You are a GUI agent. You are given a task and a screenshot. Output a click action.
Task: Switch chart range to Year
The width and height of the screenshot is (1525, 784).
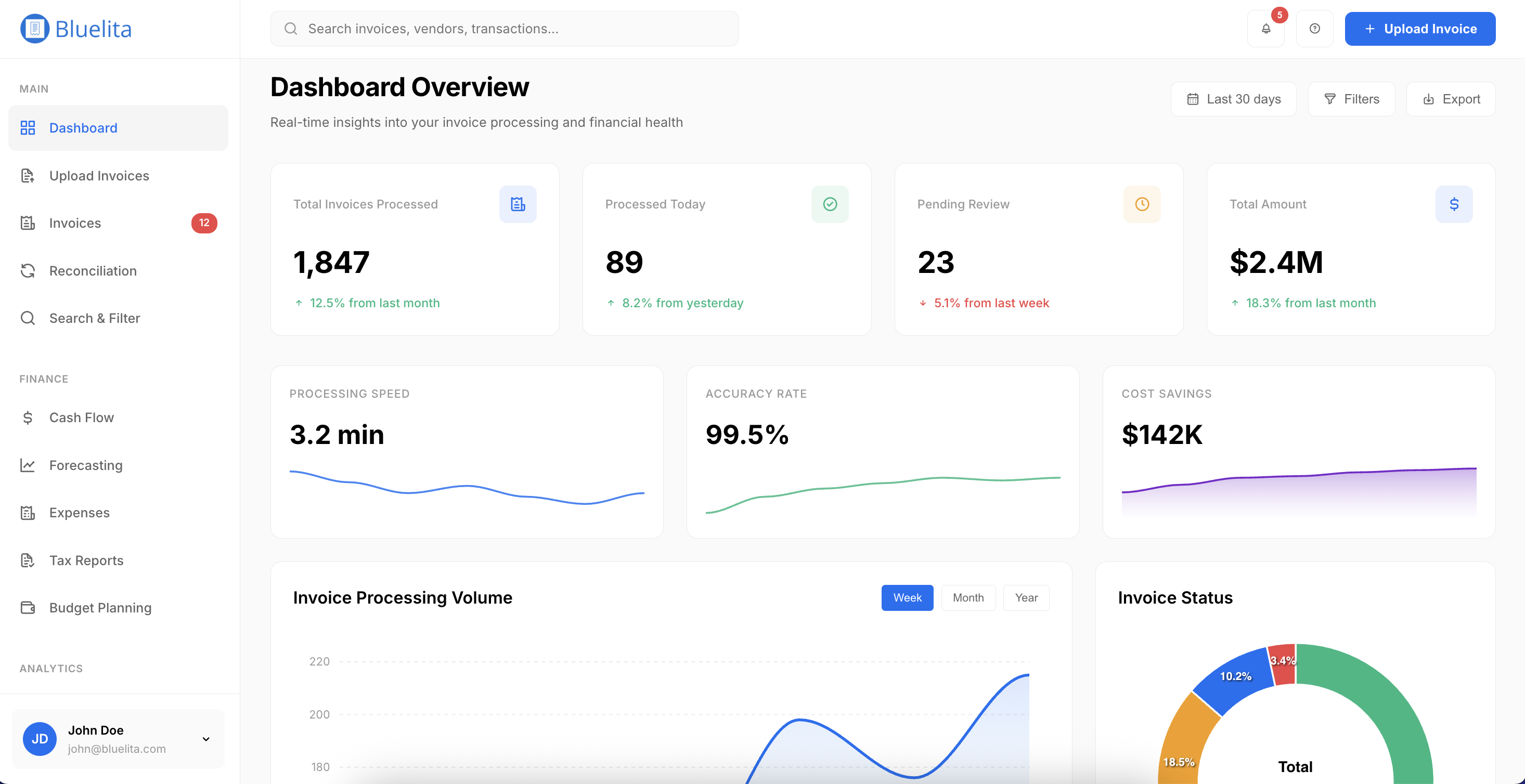point(1026,597)
